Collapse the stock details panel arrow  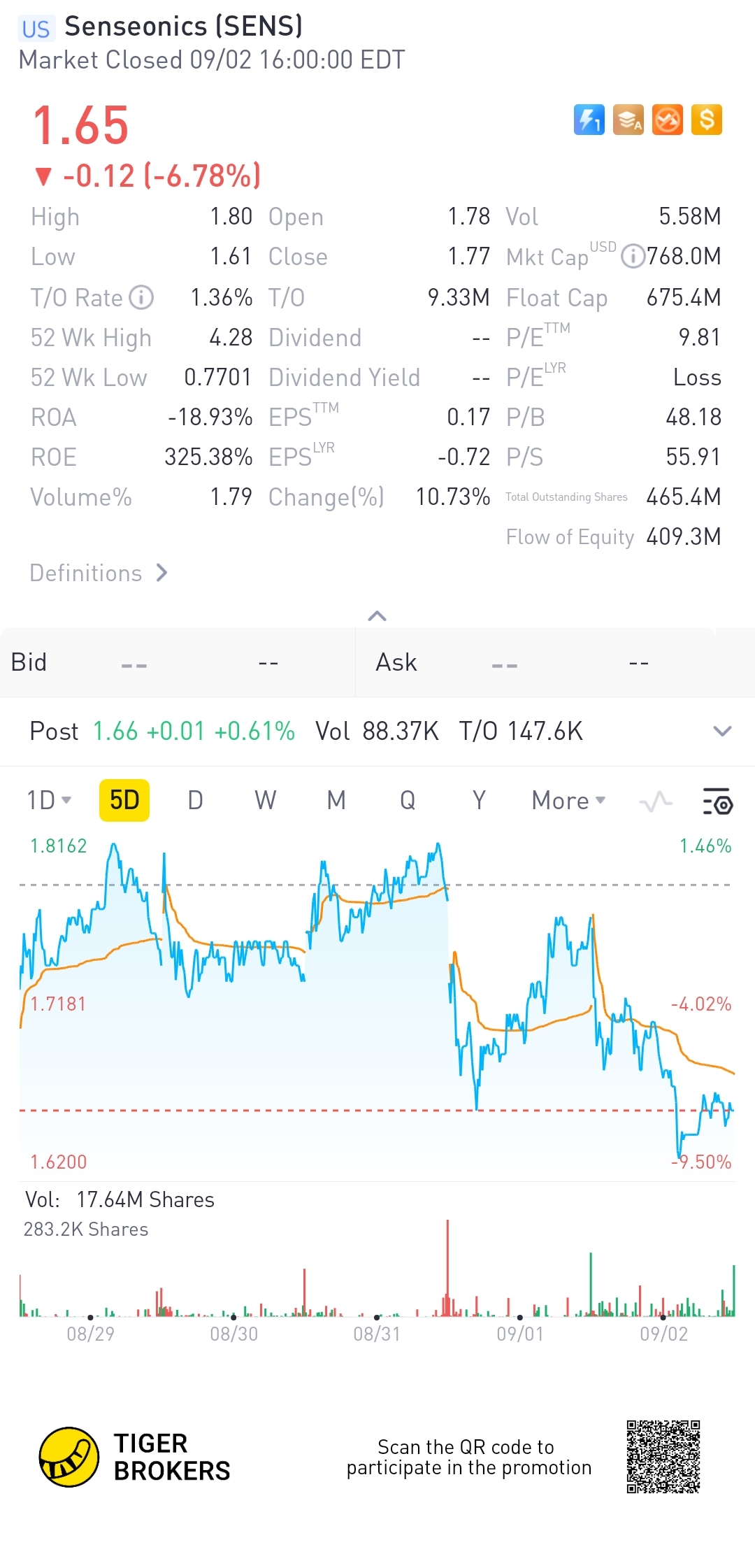[x=377, y=615]
